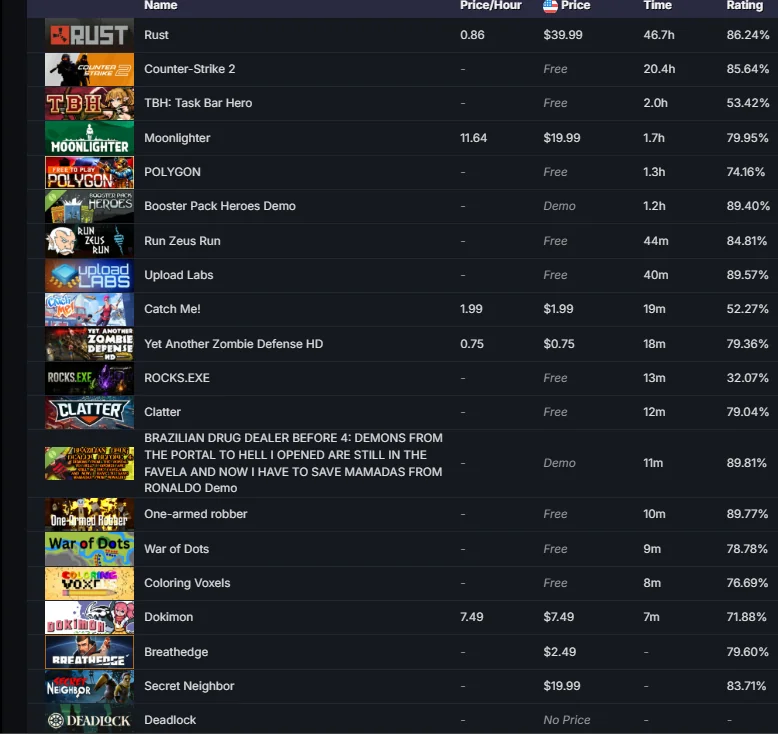Select the Secret Neighbor name
Screen dimensions: 778x734
pos(189,686)
